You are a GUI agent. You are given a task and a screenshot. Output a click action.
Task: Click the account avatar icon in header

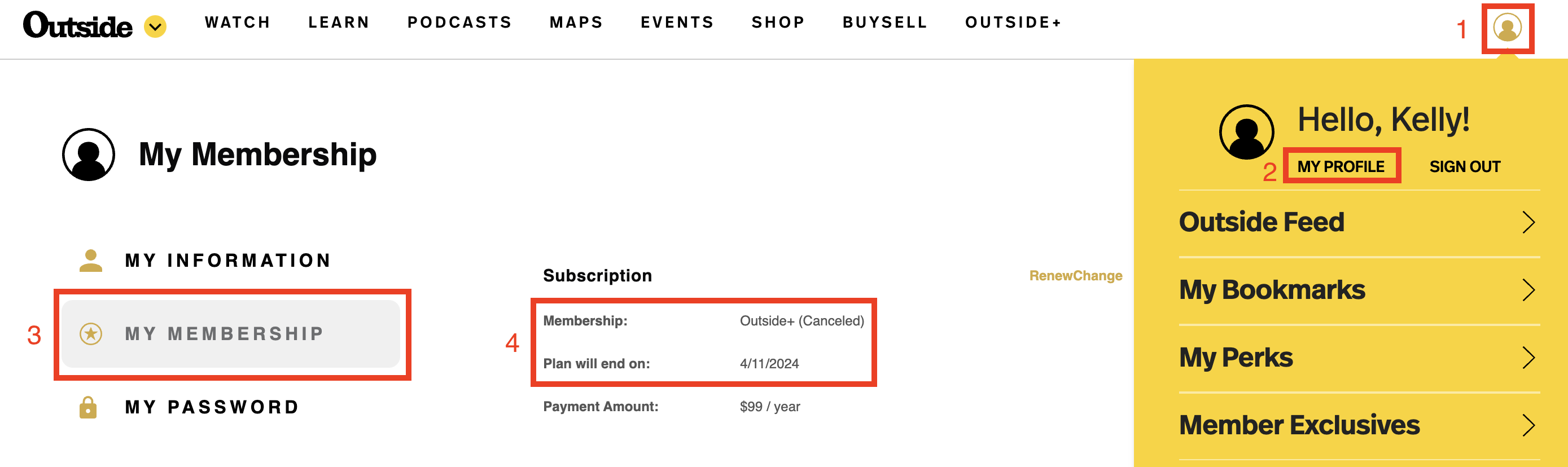click(x=1507, y=28)
